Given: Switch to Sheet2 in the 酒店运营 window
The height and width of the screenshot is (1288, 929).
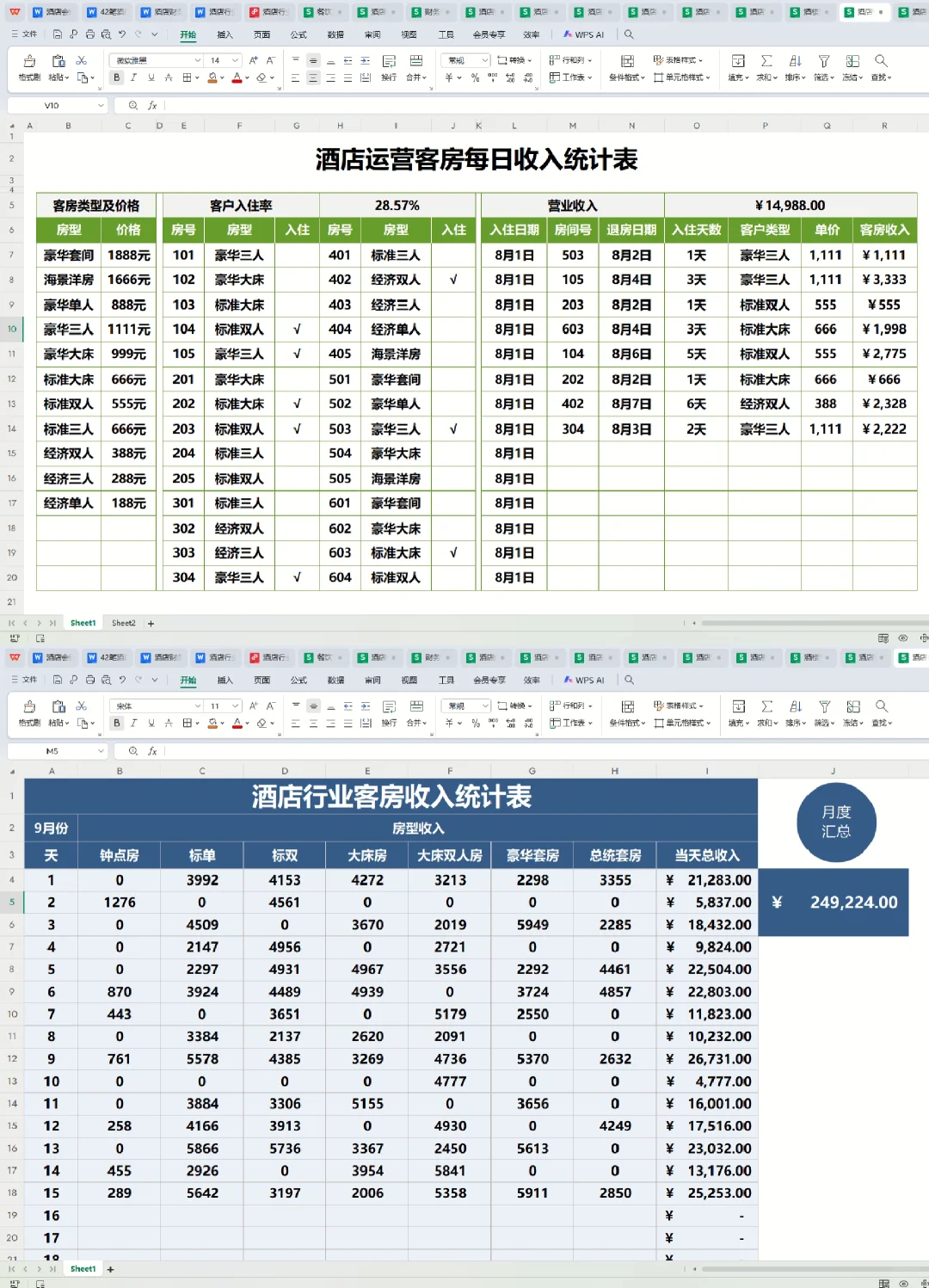Looking at the screenshot, I should [x=124, y=623].
